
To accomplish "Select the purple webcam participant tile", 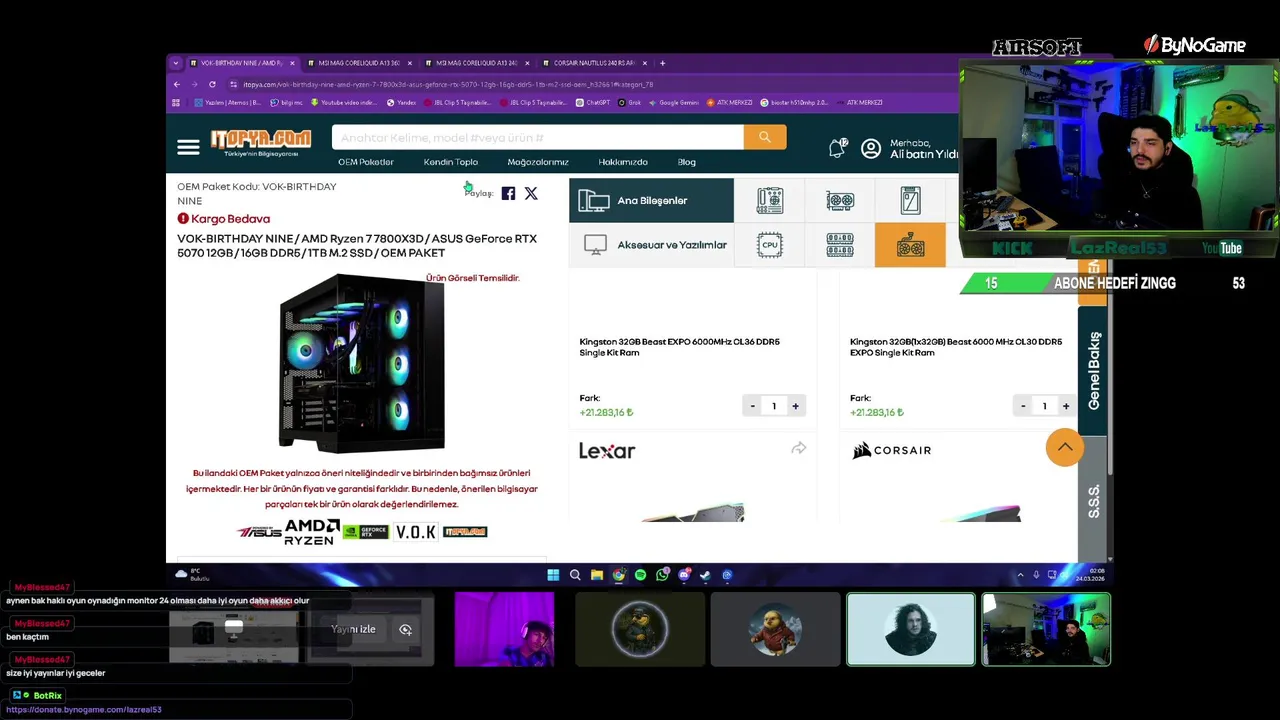I will pyautogui.click(x=504, y=629).
